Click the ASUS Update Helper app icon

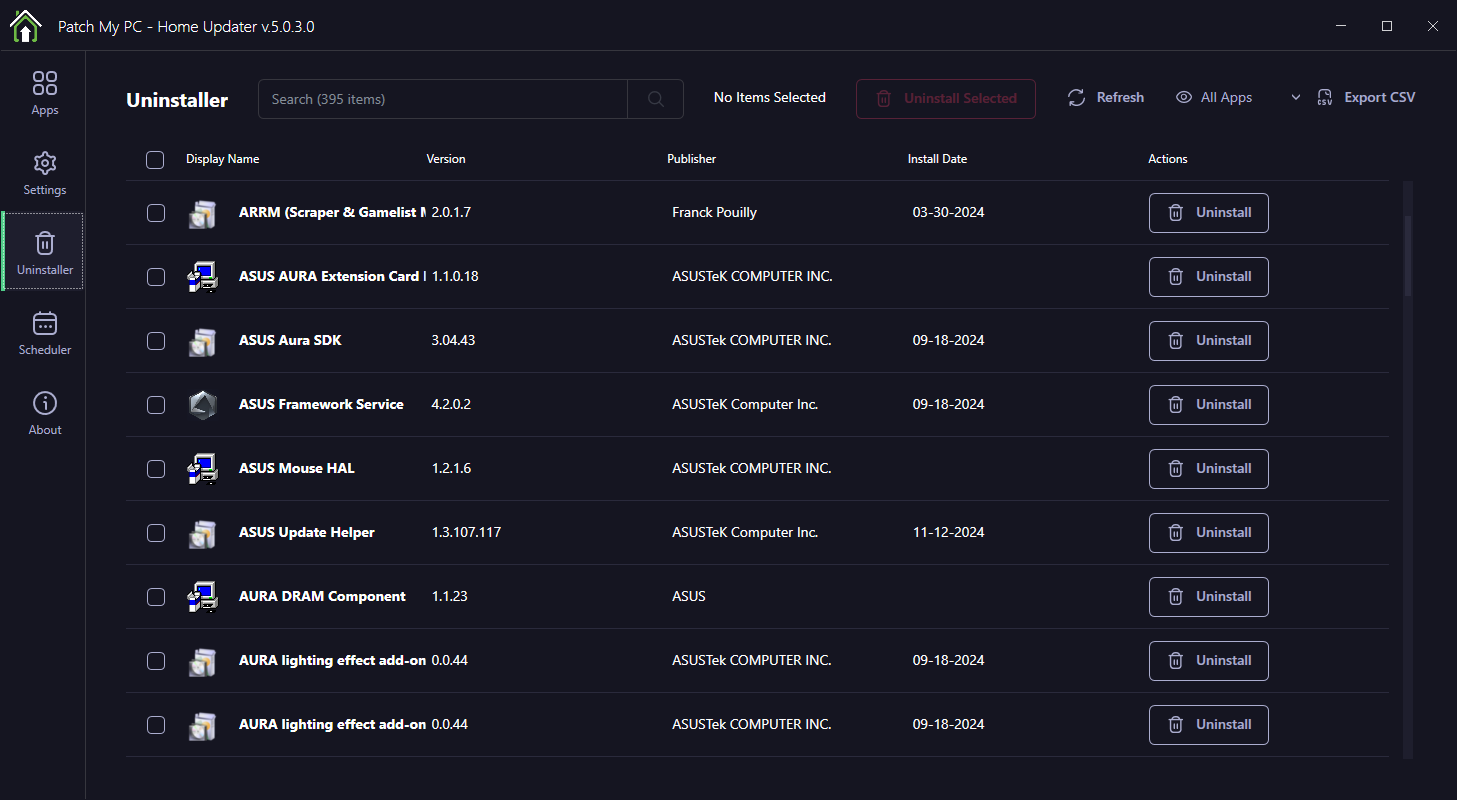[203, 533]
